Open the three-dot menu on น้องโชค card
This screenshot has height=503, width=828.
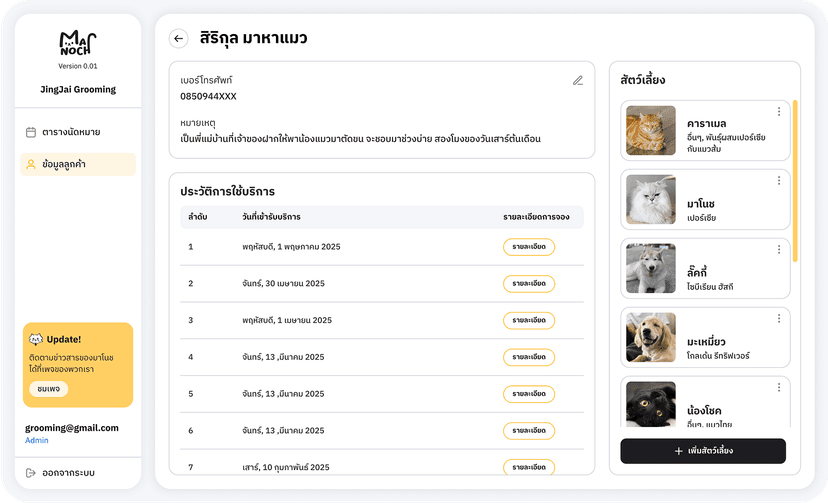pos(779,388)
